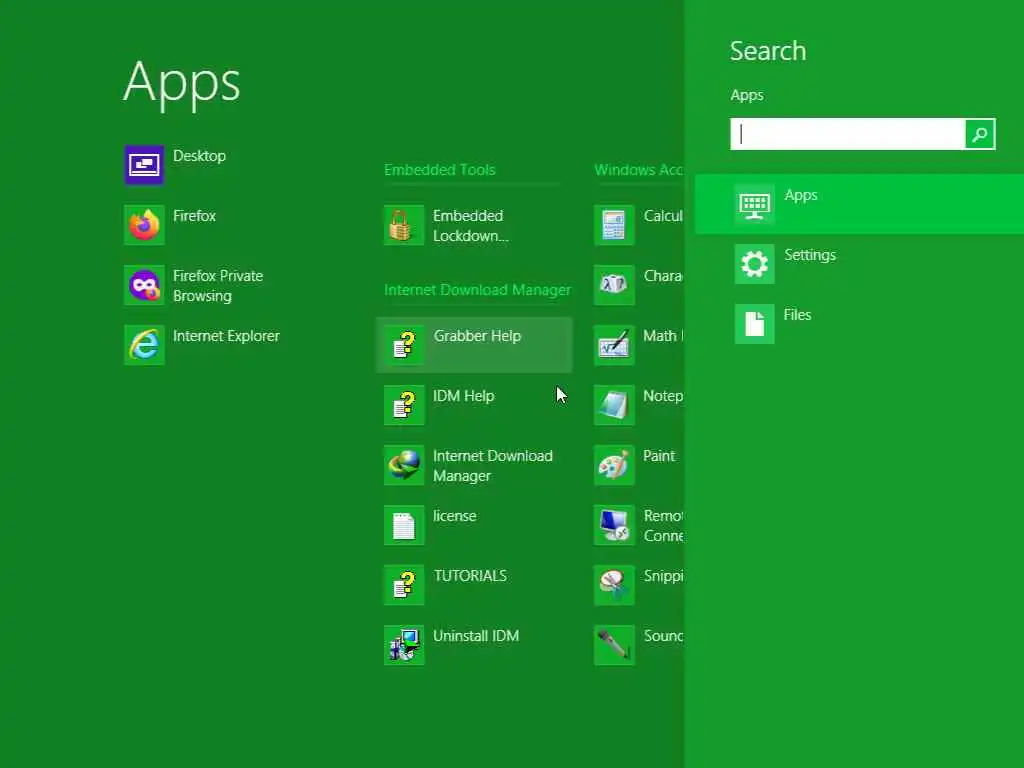
Task: Launch the Snipping Tool icon
Action: 614,585
